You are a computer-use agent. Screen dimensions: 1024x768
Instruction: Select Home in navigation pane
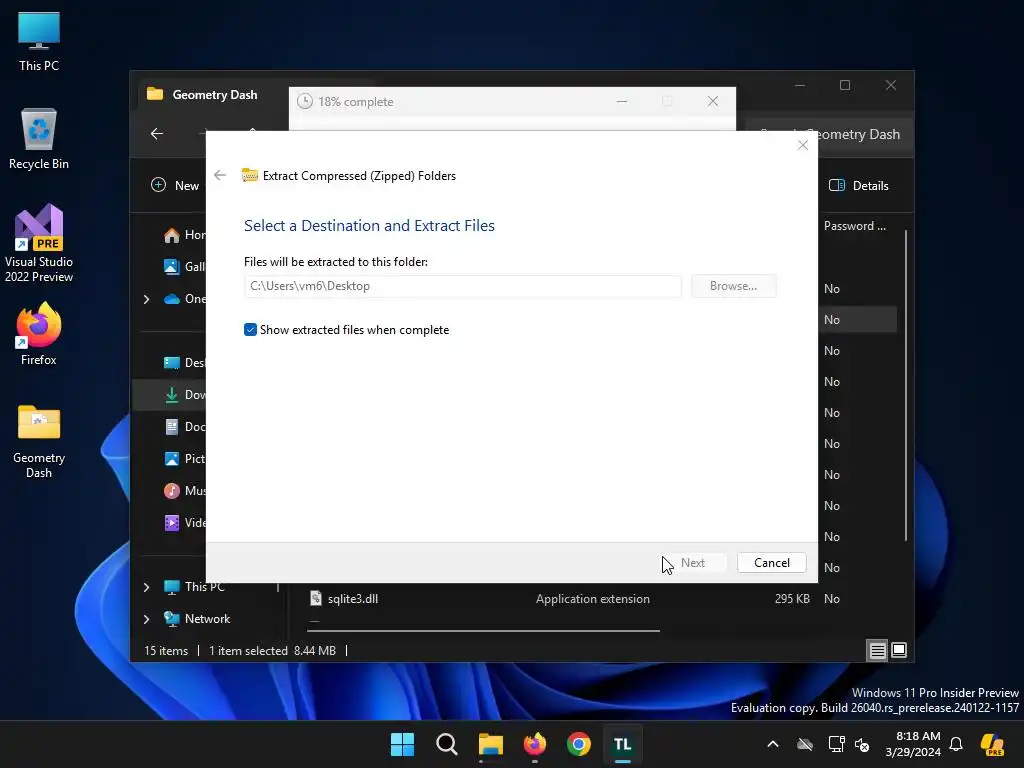[185, 235]
